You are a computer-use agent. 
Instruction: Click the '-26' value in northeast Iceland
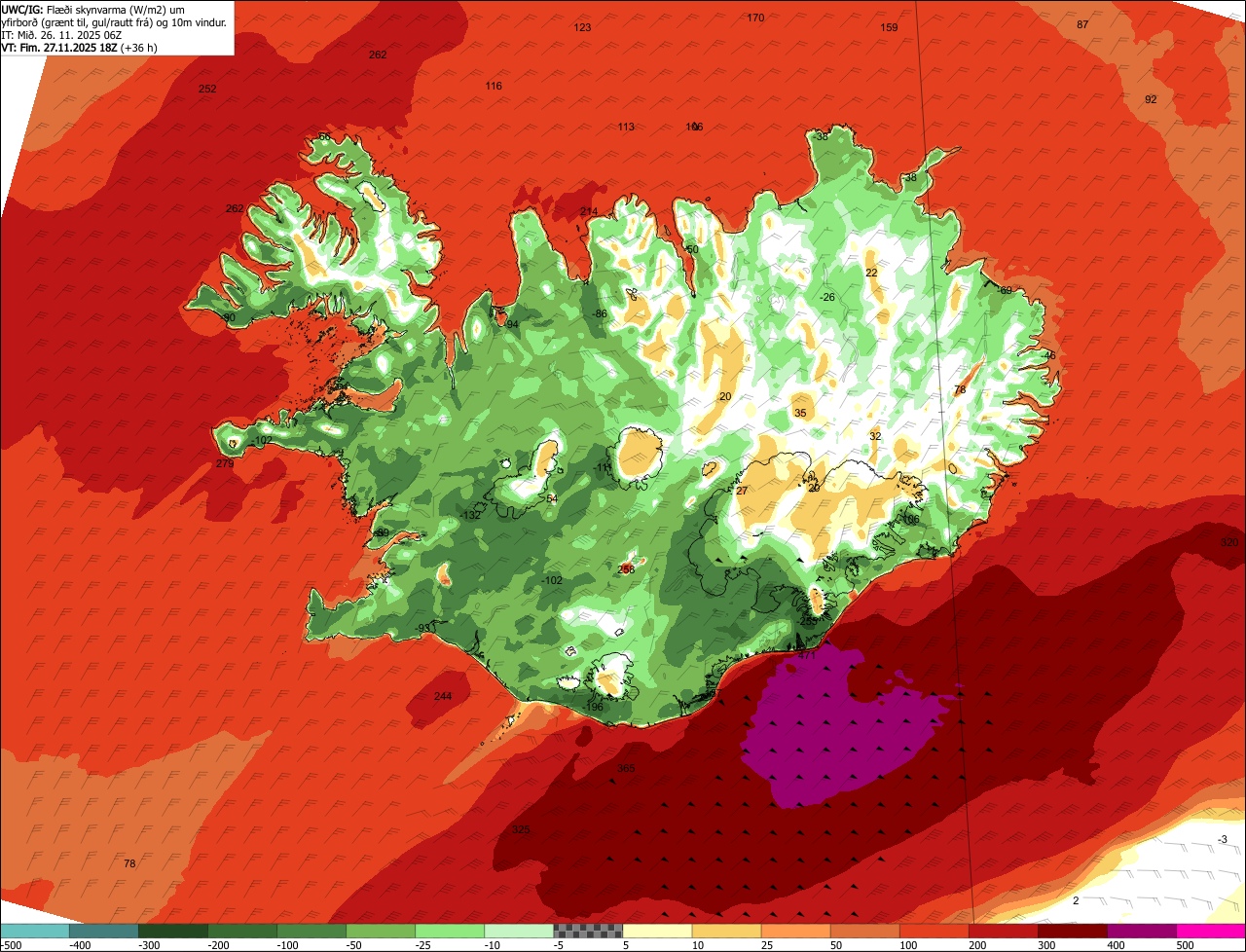826,297
